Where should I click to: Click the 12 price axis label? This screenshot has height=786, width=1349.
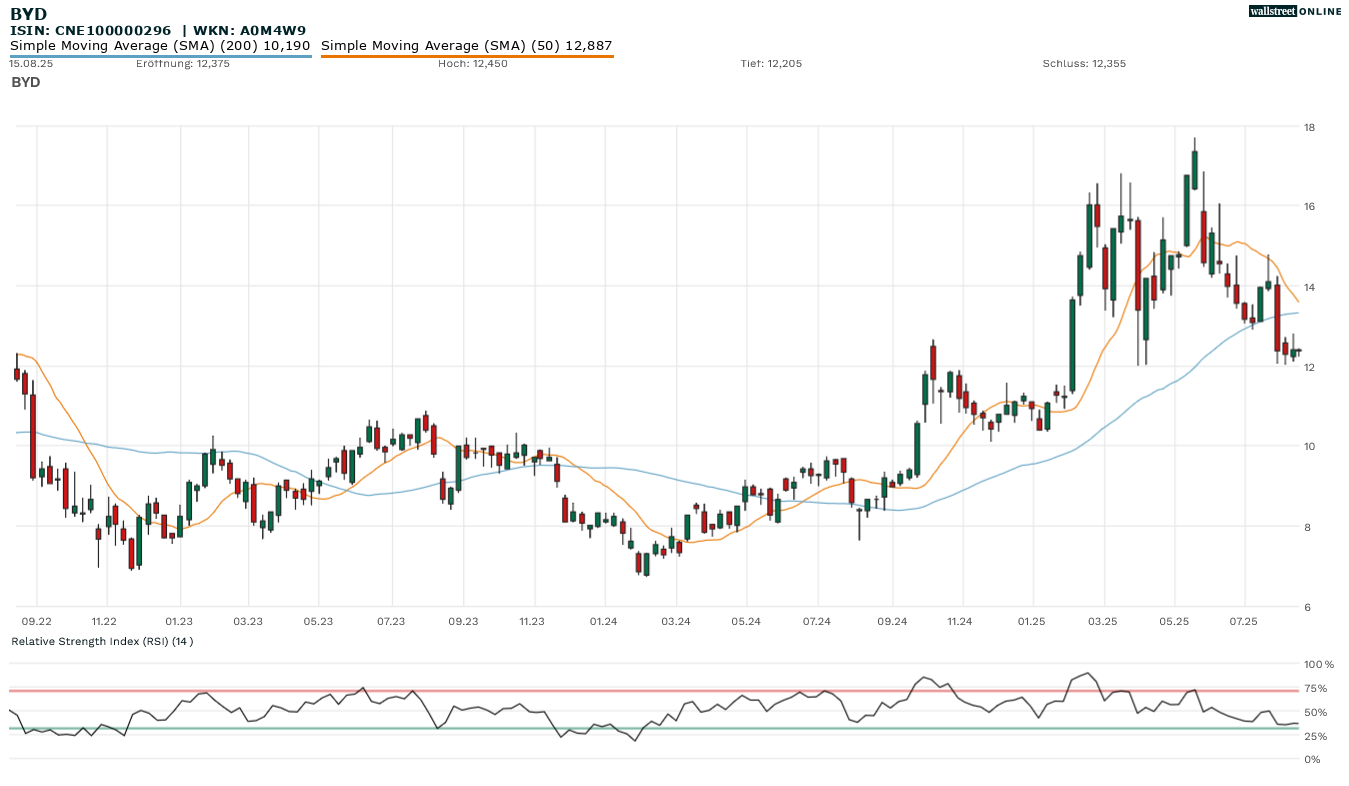coord(1308,367)
